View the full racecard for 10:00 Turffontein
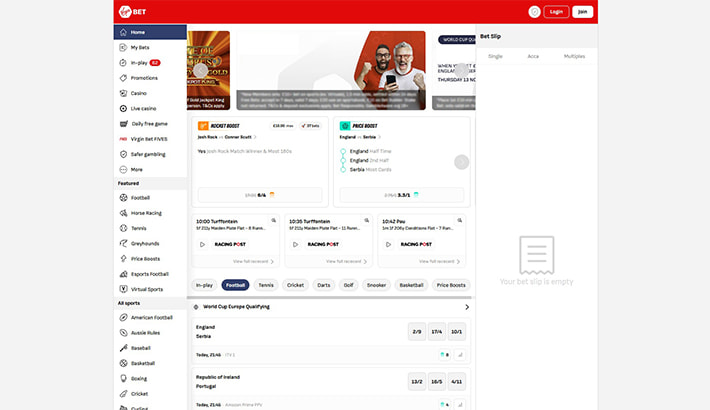Screen dimensions: 710x410 (x=253, y=261)
